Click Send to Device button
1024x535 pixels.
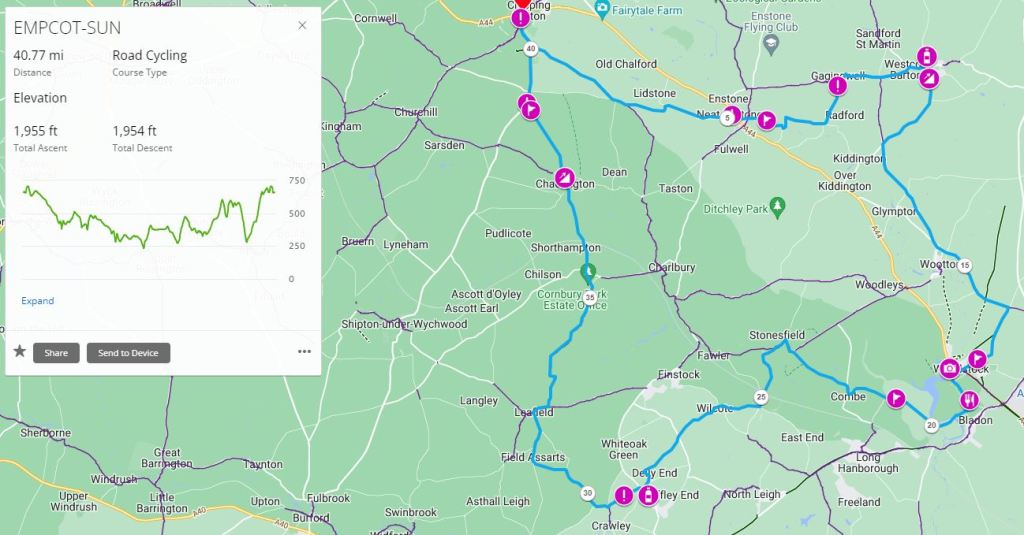128,353
